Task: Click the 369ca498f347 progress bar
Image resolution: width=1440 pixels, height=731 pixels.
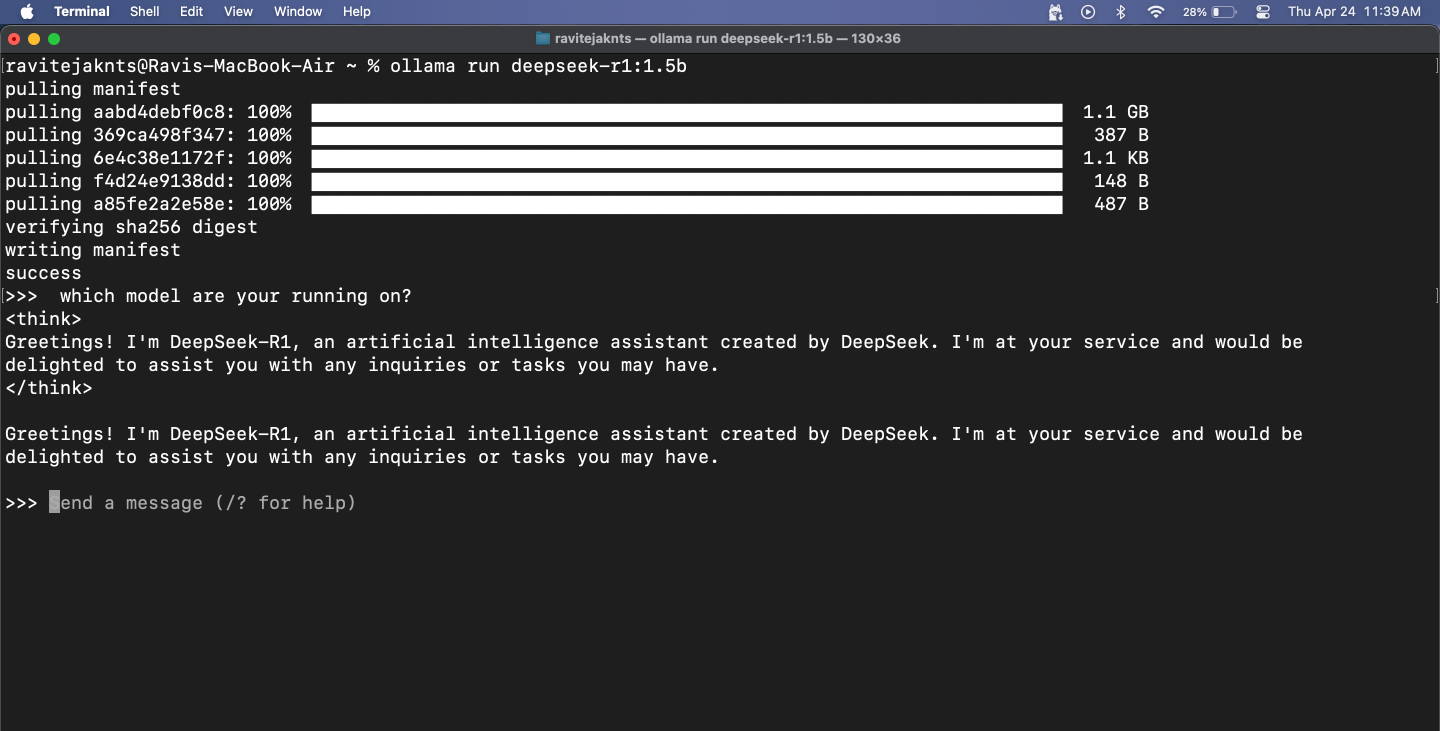Action: click(x=686, y=135)
